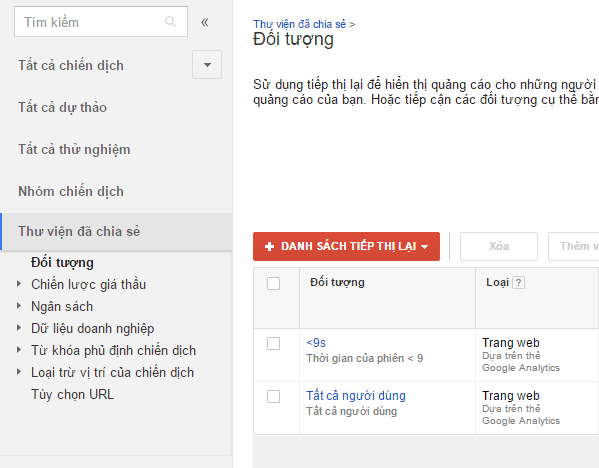Collapse the sidebar with double chevron
Image resolution: width=599 pixels, height=468 pixels.
205,22
